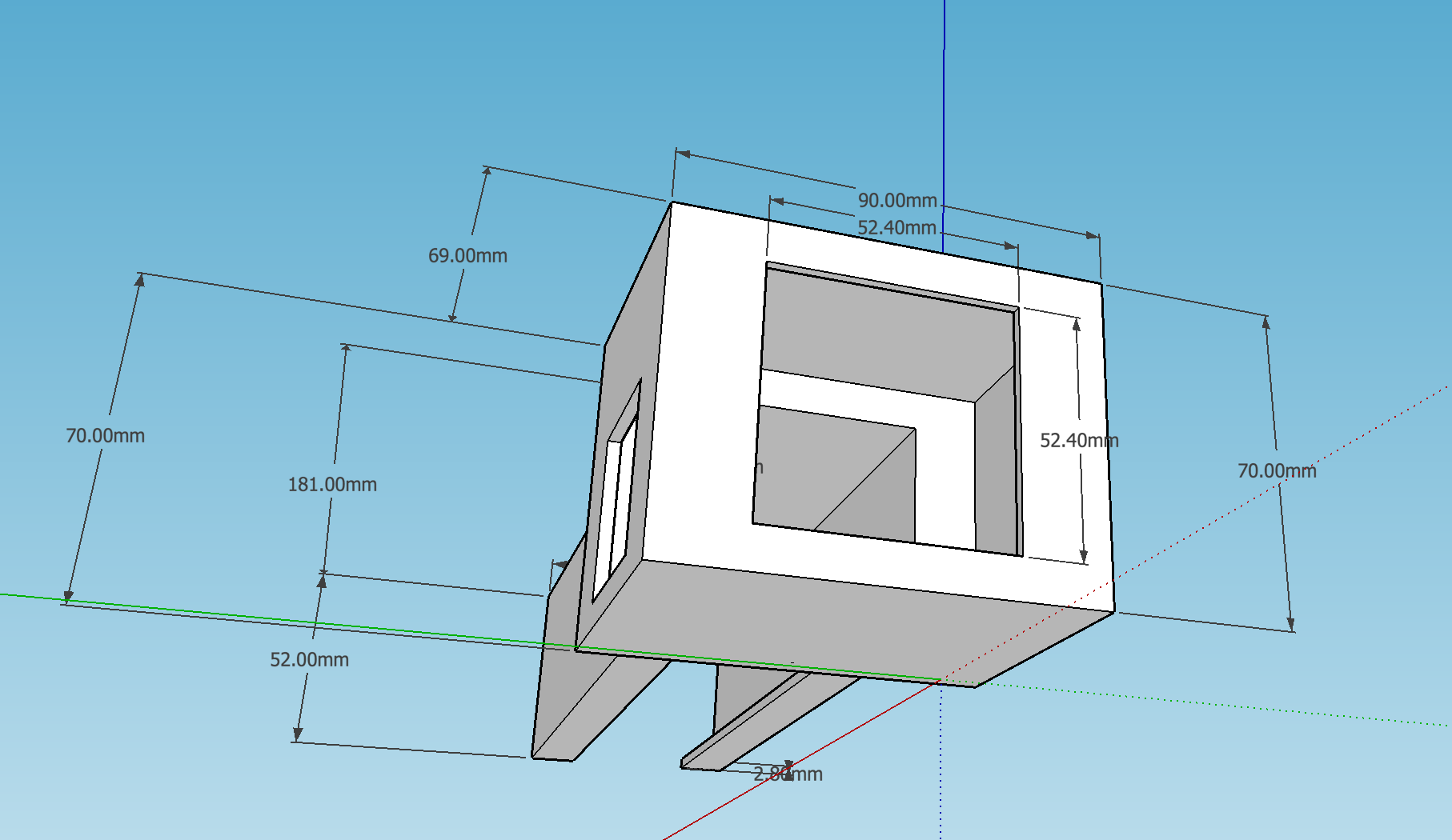Image resolution: width=1452 pixels, height=840 pixels.
Task: Select the 70.00mm dimension left of 181.00mm
Action: 105,436
